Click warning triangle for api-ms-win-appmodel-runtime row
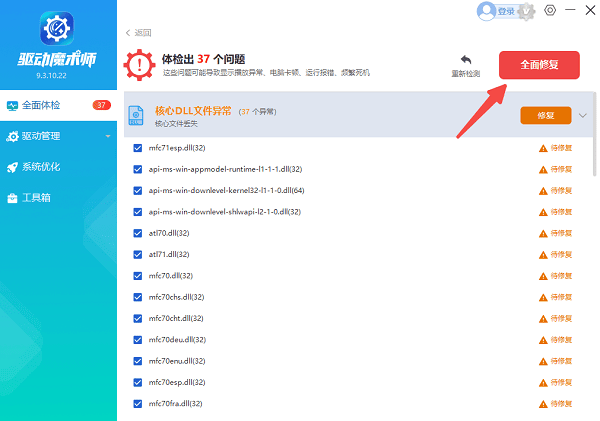Viewport: 600px width, 421px height. 543,170
